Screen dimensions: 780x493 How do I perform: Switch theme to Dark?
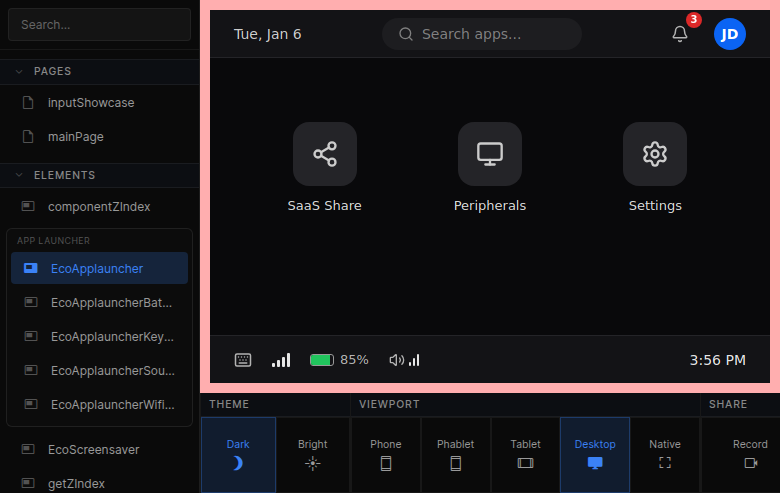(238, 454)
